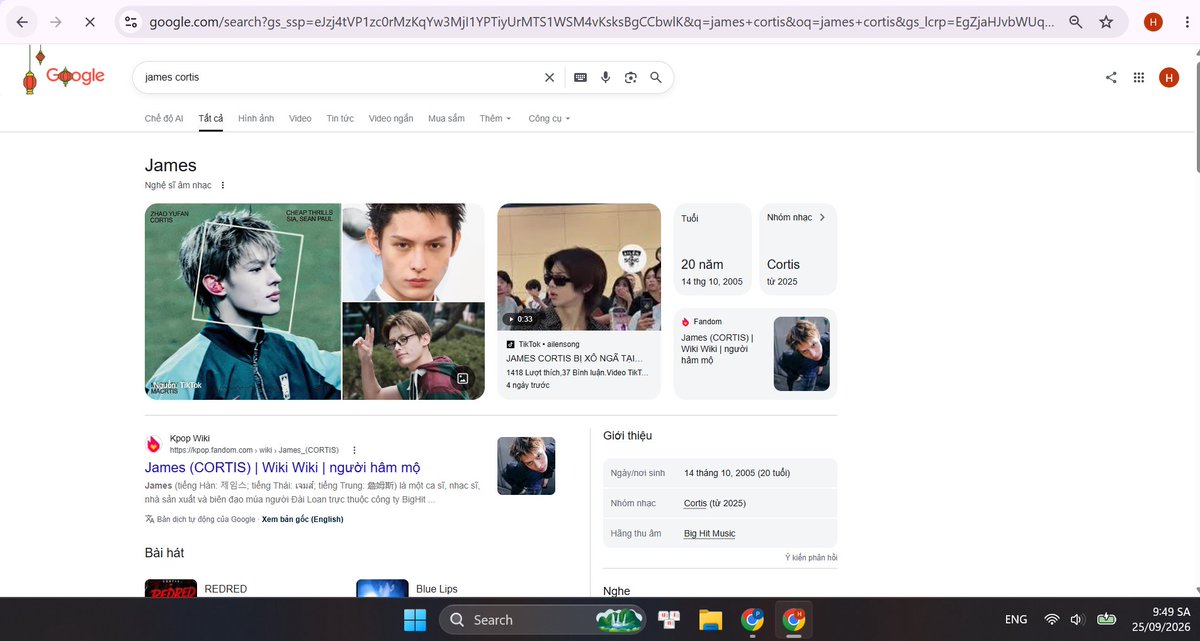Viewport: 1200px width, 641px height.
Task: Open File Explorer from taskbar
Action: click(x=710, y=620)
